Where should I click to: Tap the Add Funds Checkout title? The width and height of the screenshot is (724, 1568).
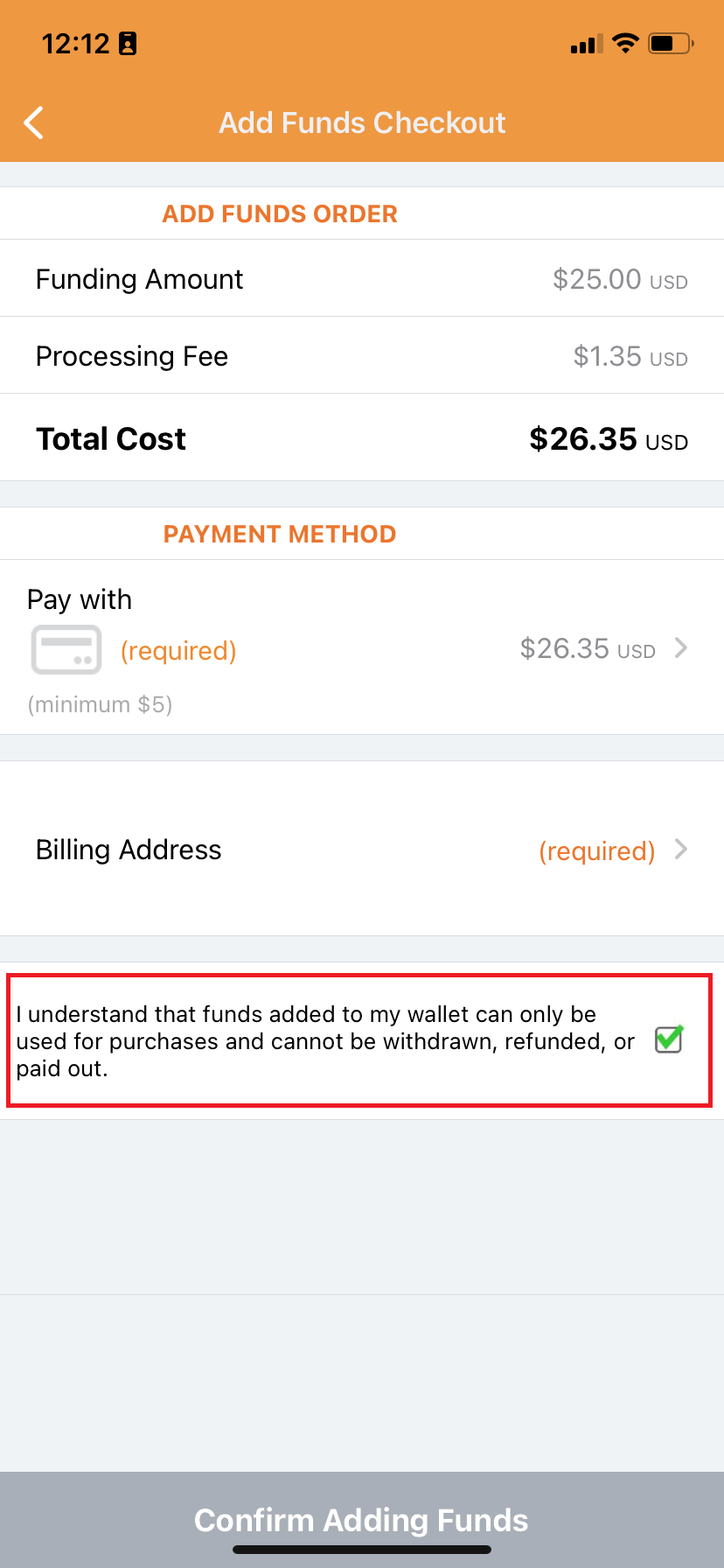(362, 123)
